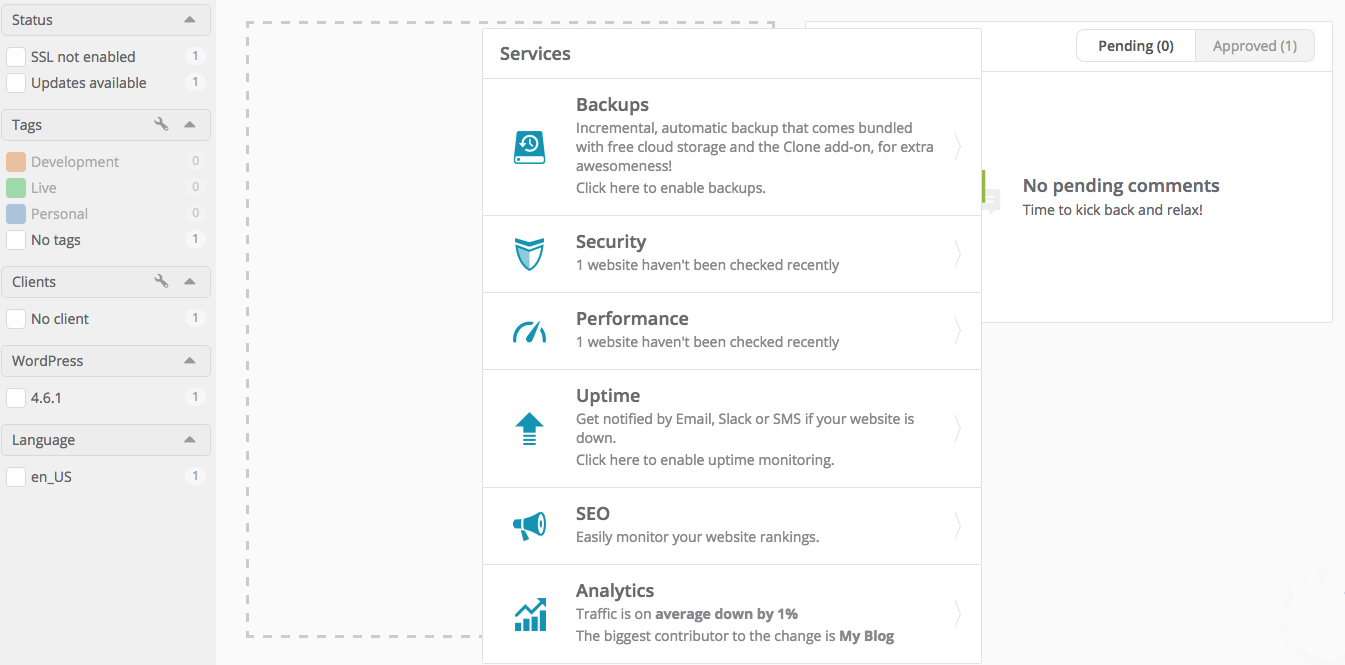Switch to the Approved (1) comments tab

[x=1254, y=46]
